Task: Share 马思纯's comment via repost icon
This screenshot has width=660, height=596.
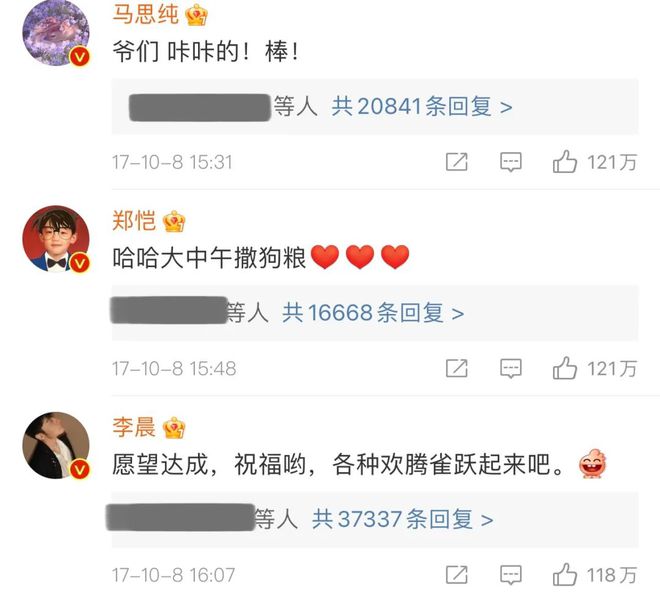Action: (457, 162)
